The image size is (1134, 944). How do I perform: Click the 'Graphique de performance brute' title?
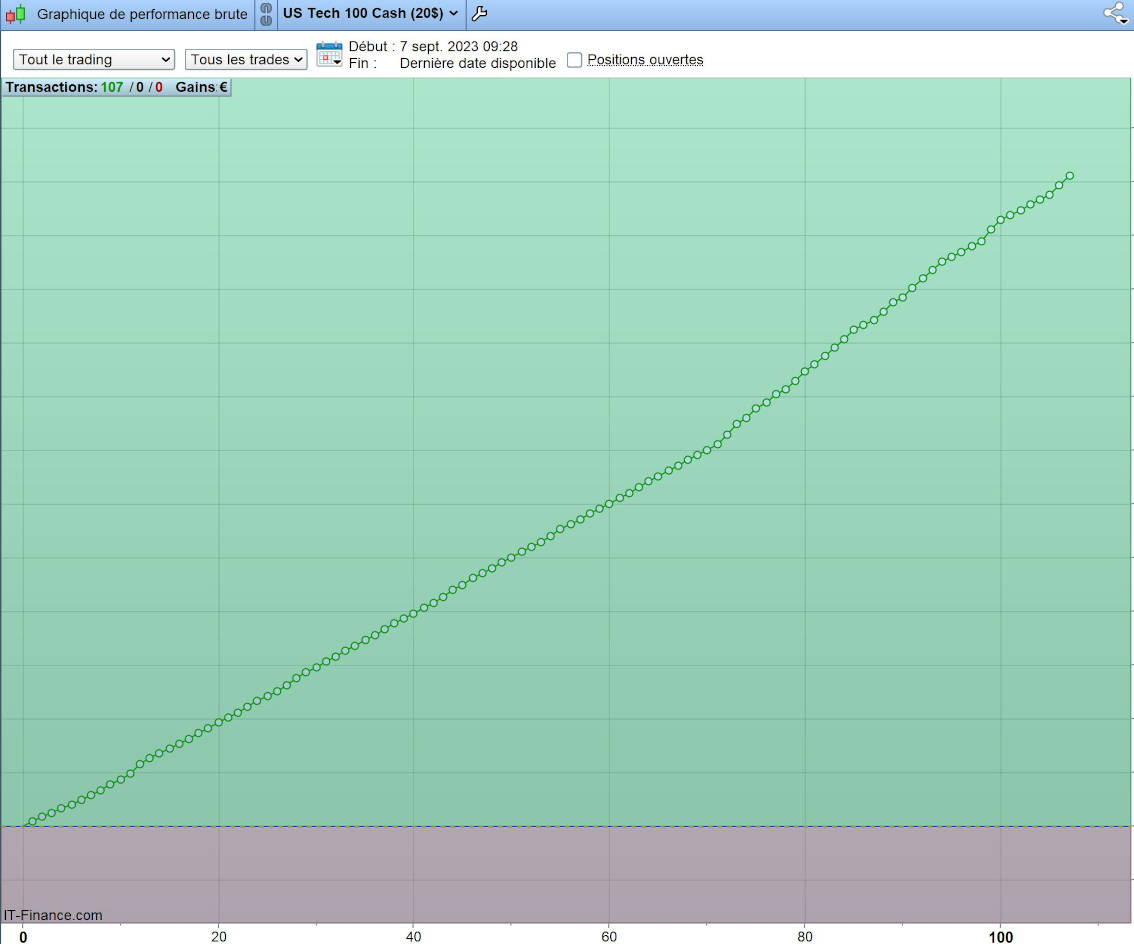(142, 14)
